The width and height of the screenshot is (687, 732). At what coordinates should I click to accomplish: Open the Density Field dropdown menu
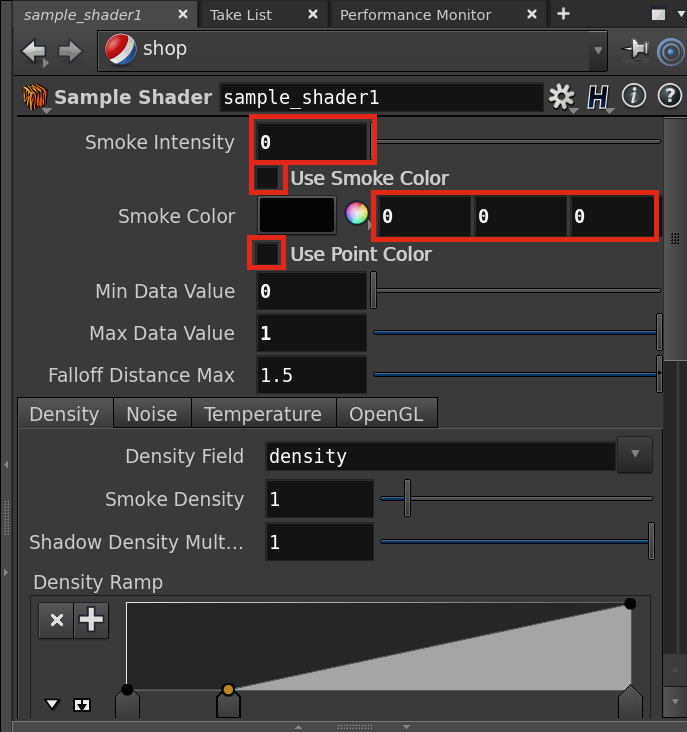click(x=635, y=455)
